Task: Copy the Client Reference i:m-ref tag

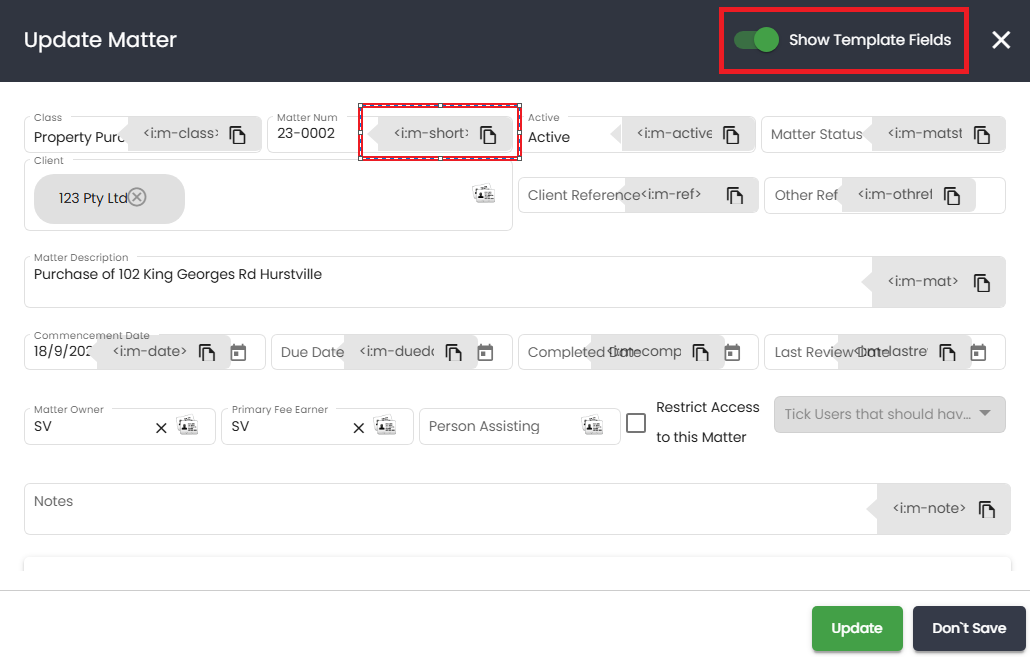Action: pos(735,196)
